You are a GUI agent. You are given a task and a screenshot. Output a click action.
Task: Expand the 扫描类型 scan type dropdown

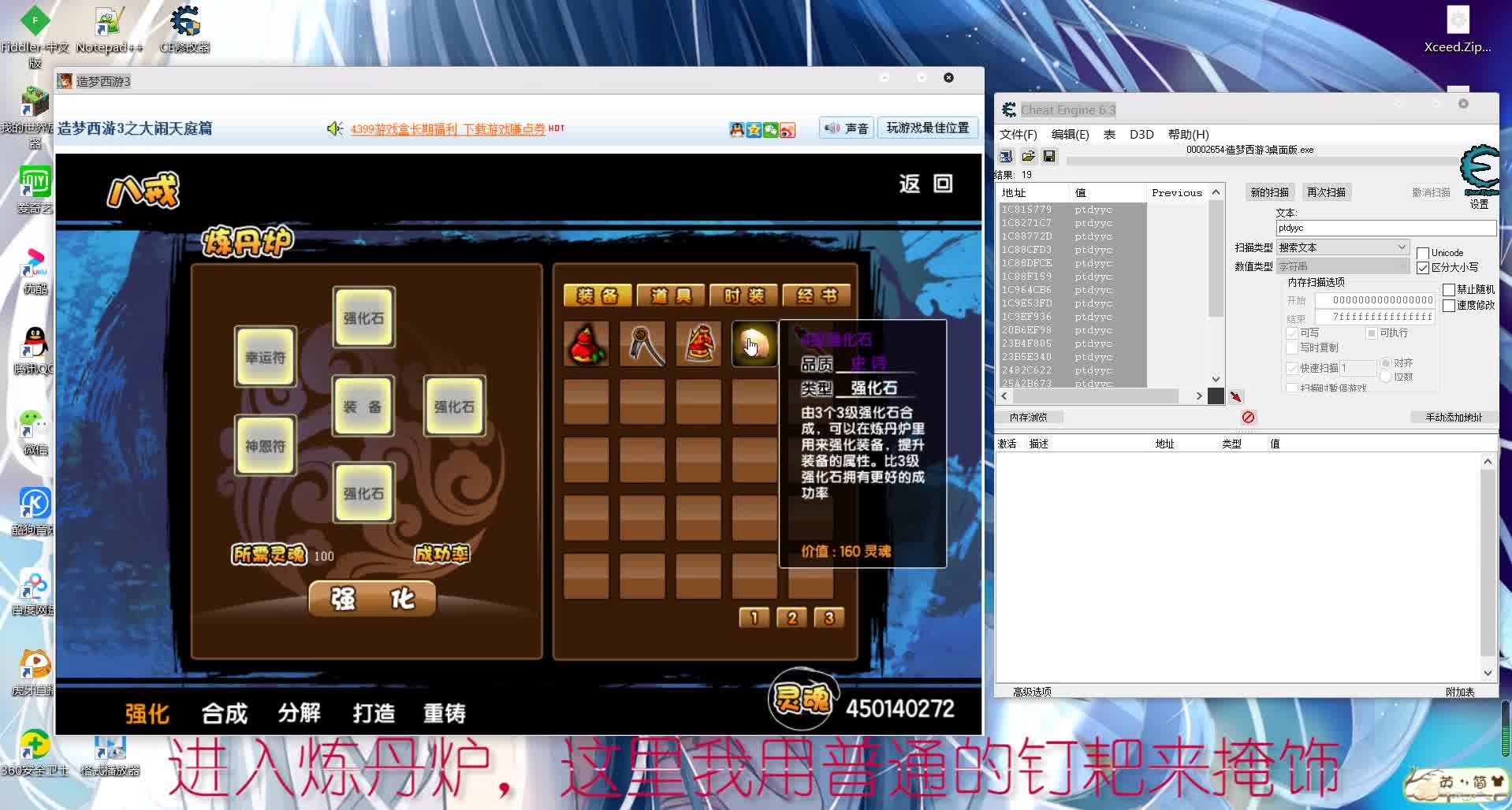click(1402, 247)
